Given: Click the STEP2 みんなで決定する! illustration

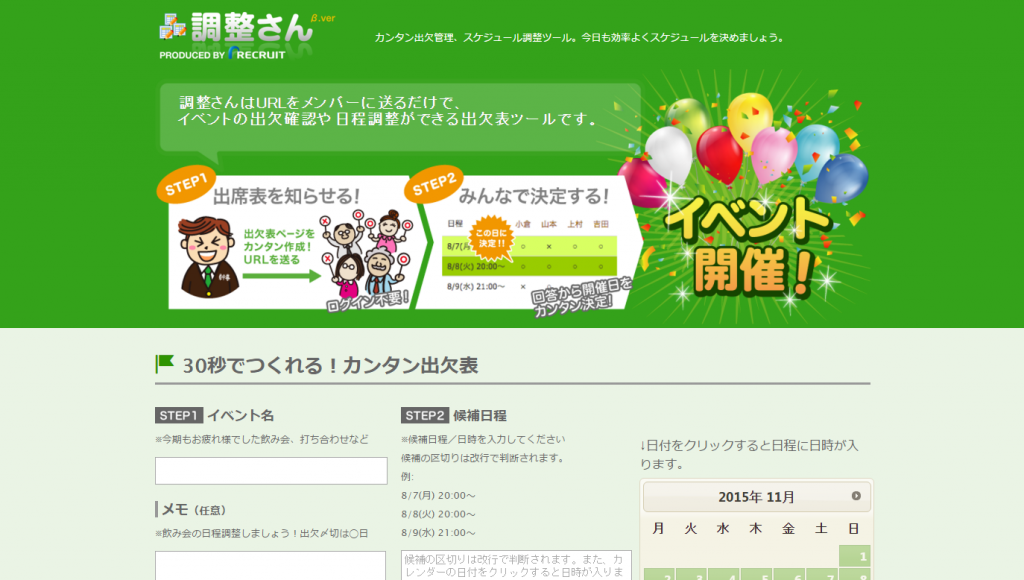Looking at the screenshot, I should point(522,240).
